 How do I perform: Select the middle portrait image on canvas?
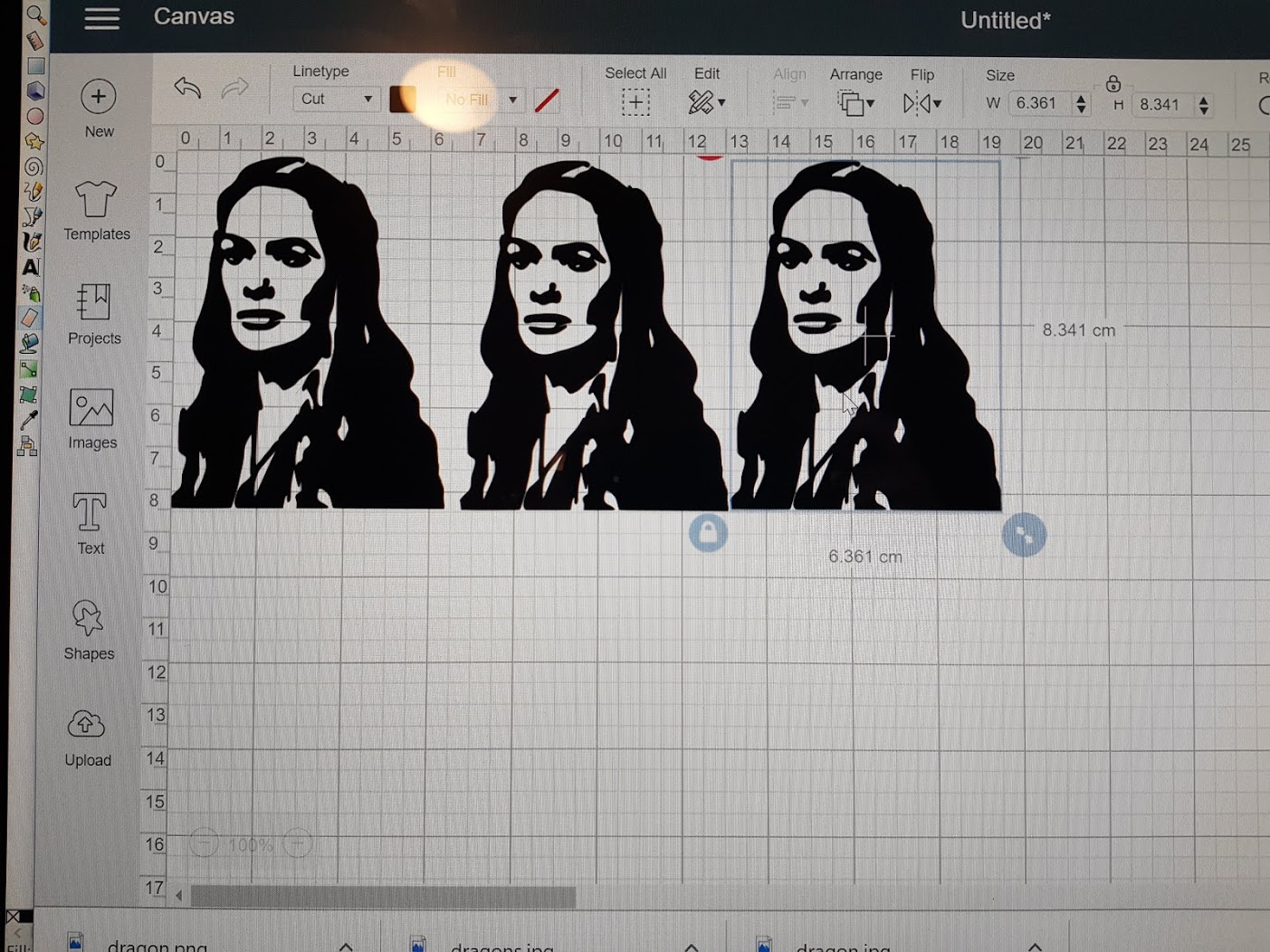click(594, 335)
